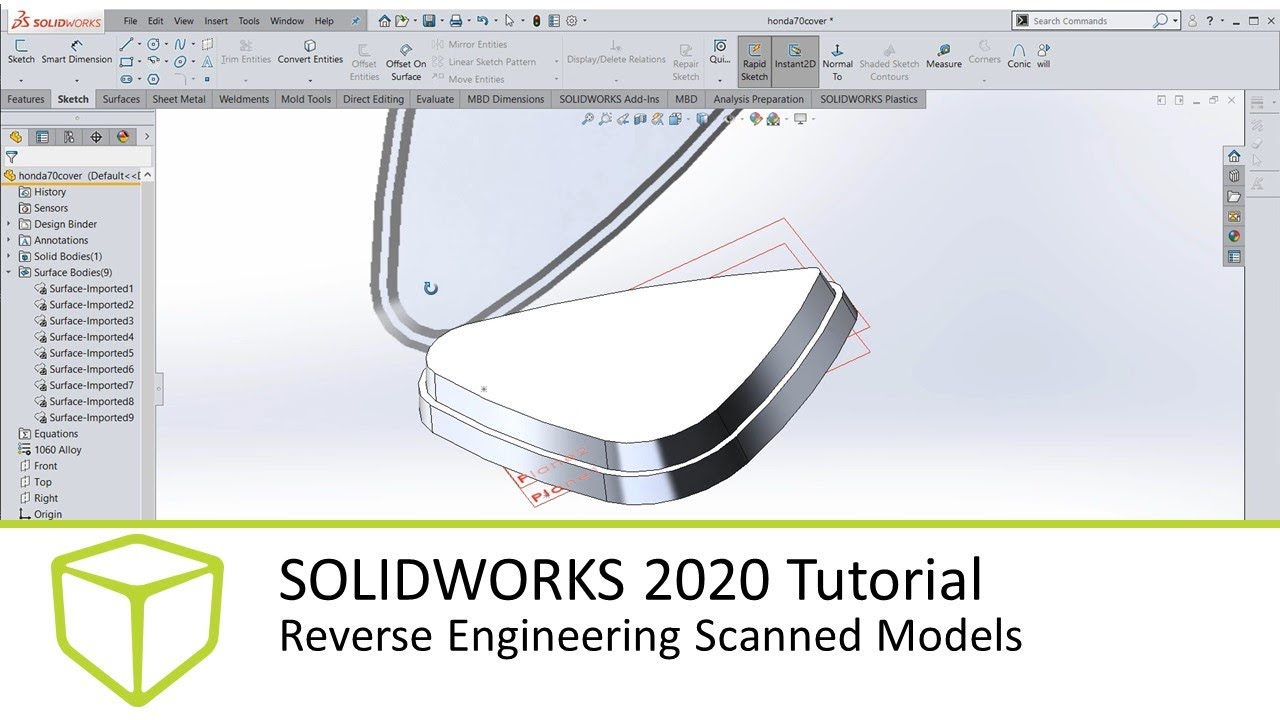Print the document
The height and width of the screenshot is (720, 1280).
(x=455, y=20)
